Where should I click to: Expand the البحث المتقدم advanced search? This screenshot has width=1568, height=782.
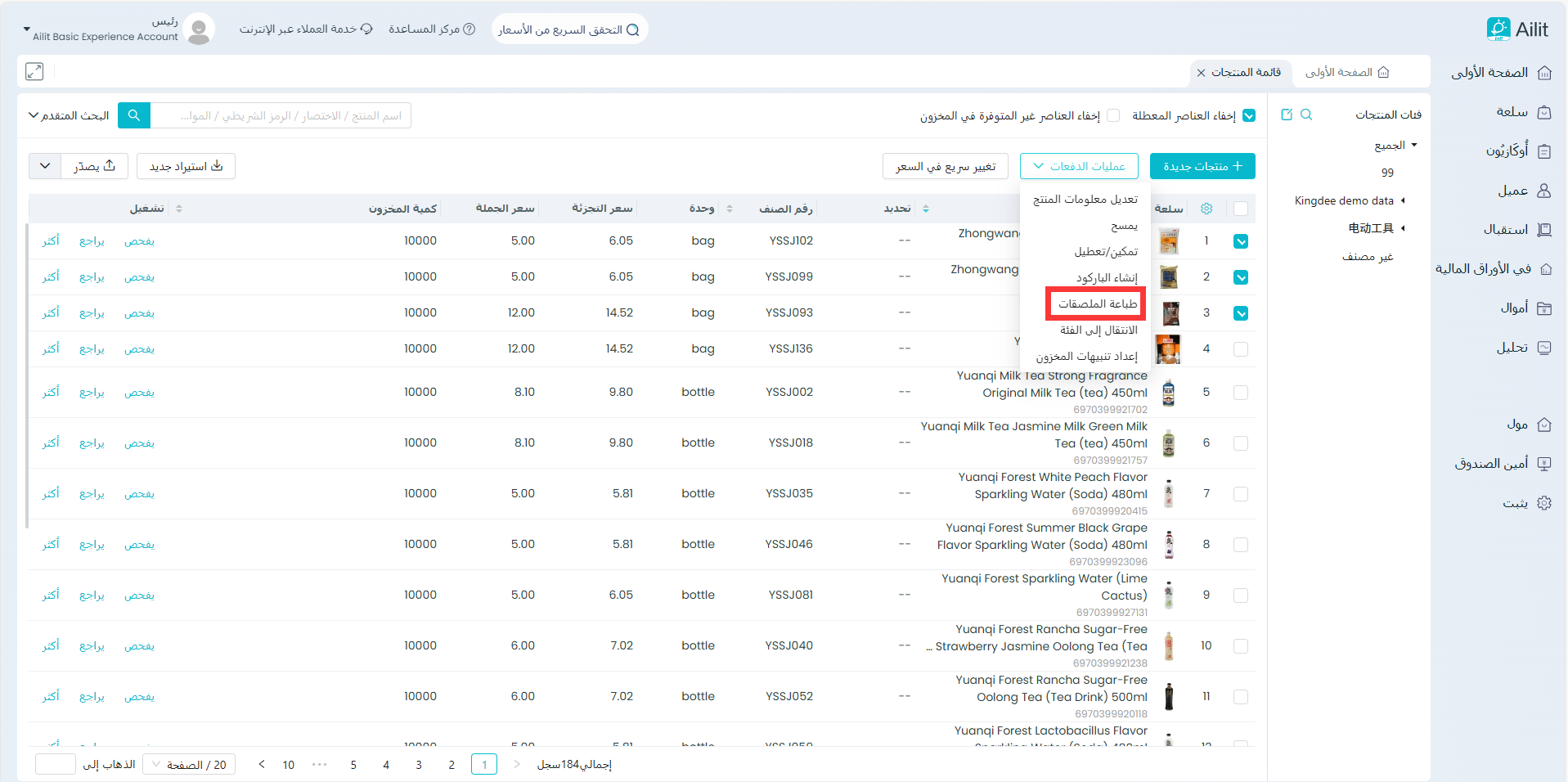69,115
